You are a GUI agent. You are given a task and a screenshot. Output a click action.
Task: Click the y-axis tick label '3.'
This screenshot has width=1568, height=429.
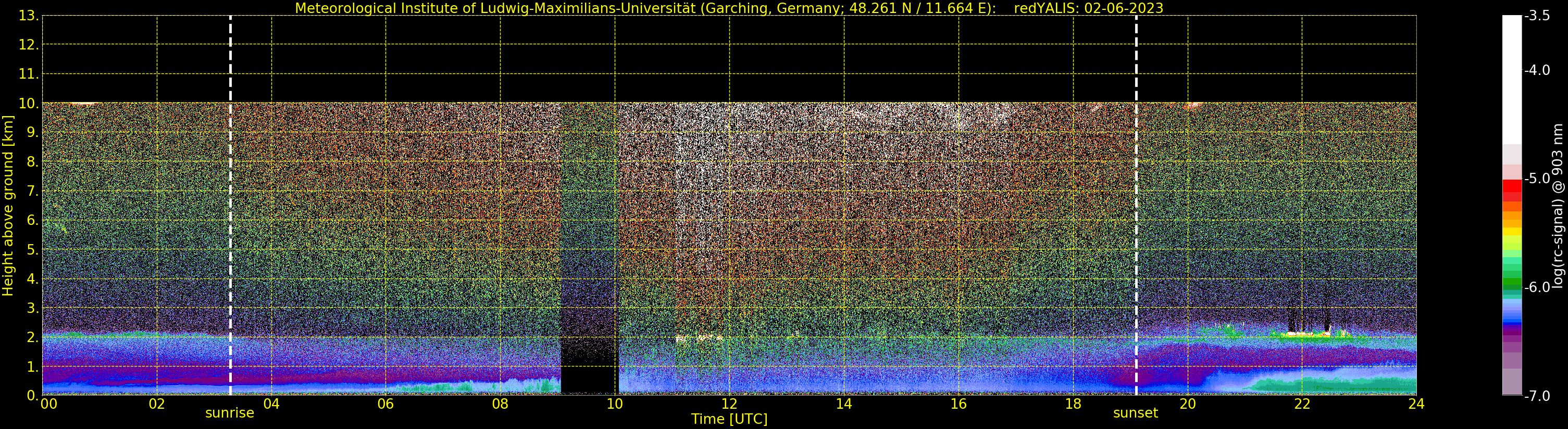point(32,308)
